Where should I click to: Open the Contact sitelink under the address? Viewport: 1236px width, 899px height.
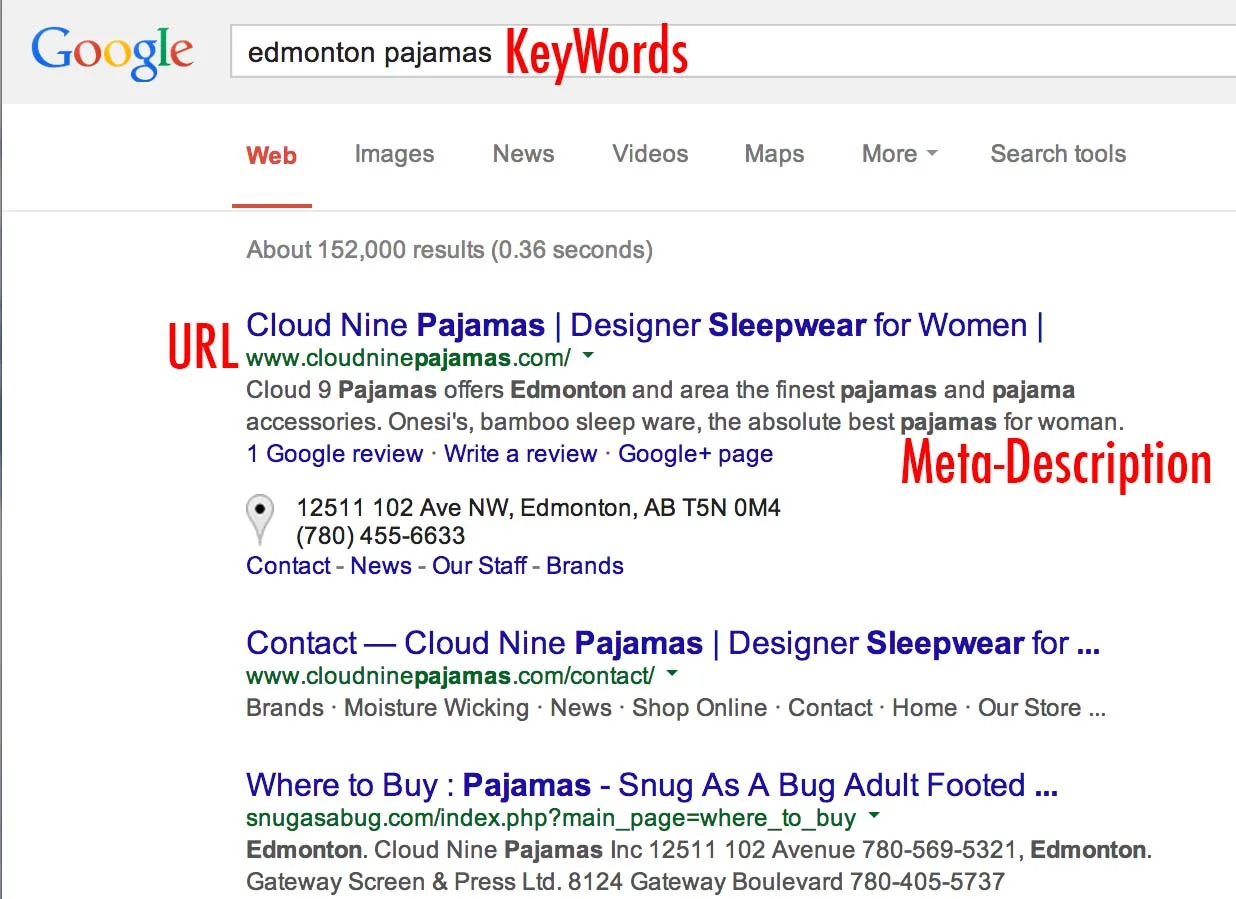(288, 566)
